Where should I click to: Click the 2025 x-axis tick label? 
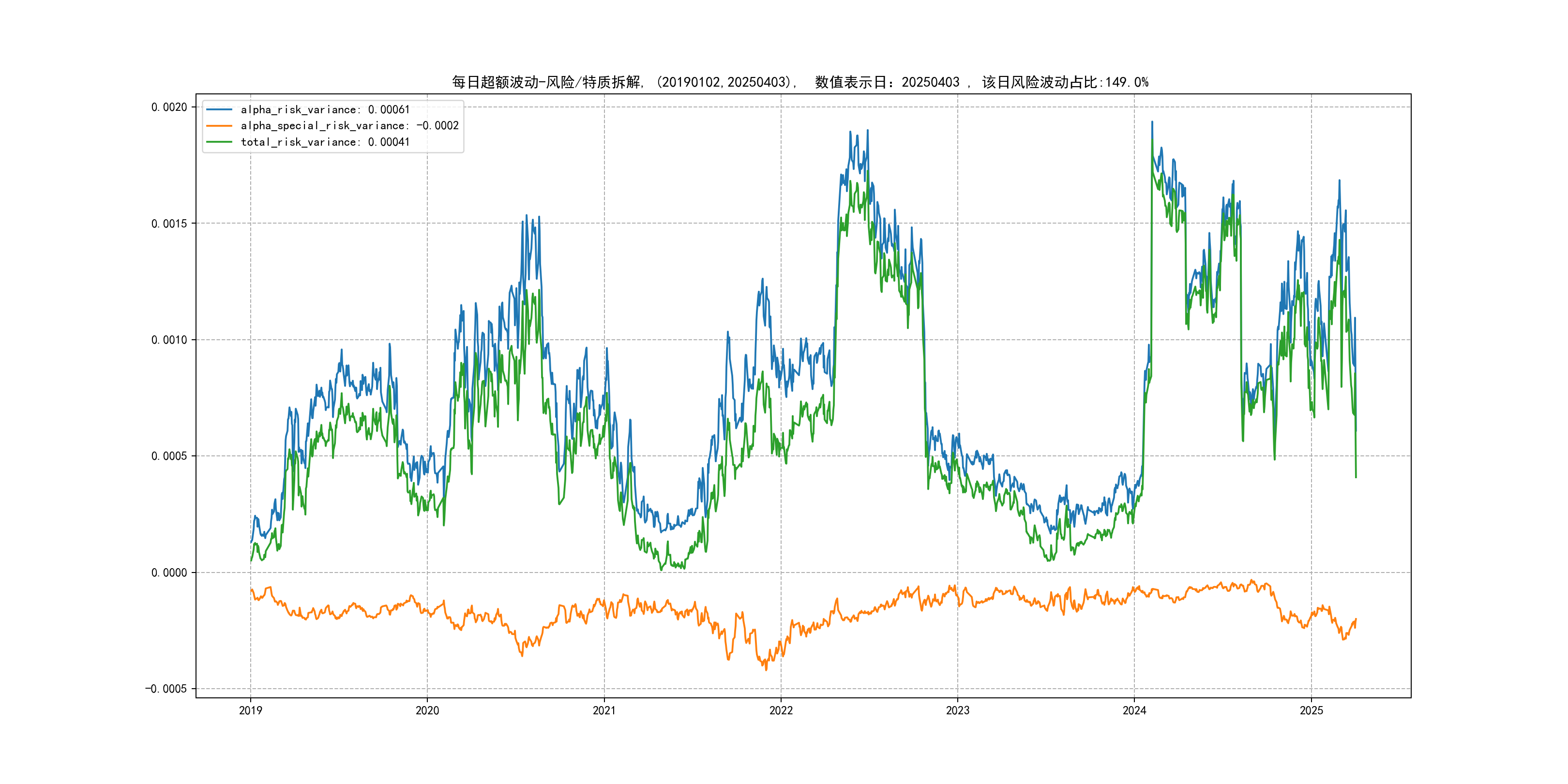click(1311, 710)
